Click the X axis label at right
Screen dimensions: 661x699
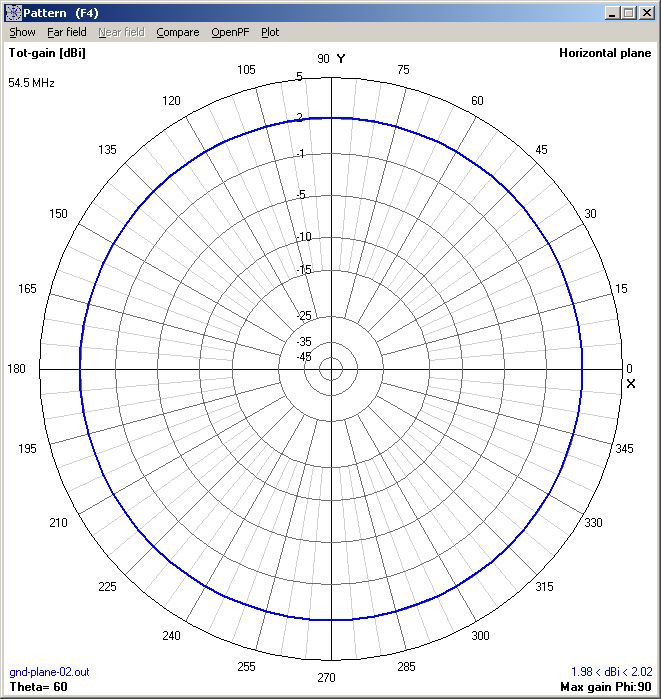[631, 384]
